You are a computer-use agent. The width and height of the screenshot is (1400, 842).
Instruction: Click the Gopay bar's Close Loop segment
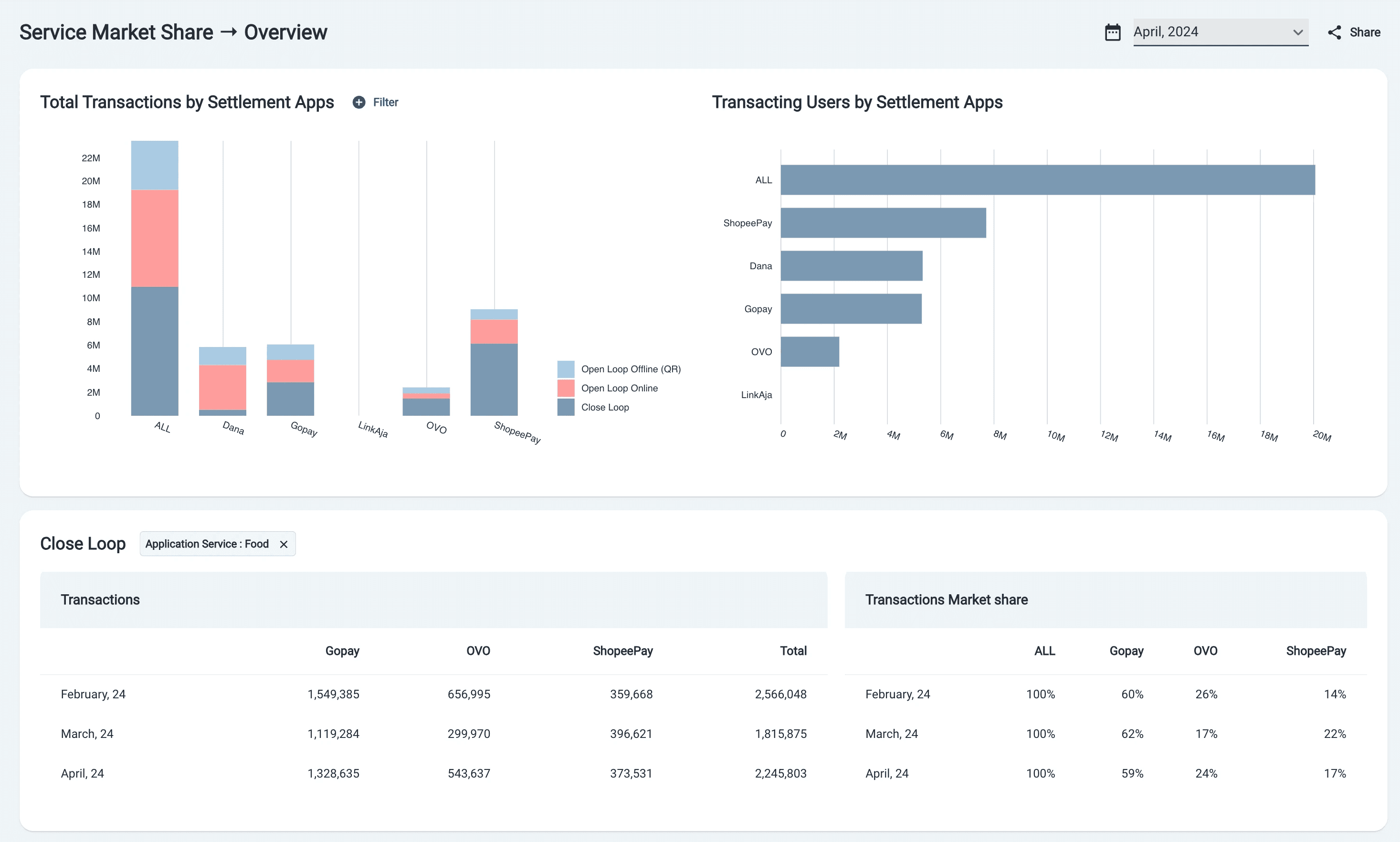pos(290,399)
